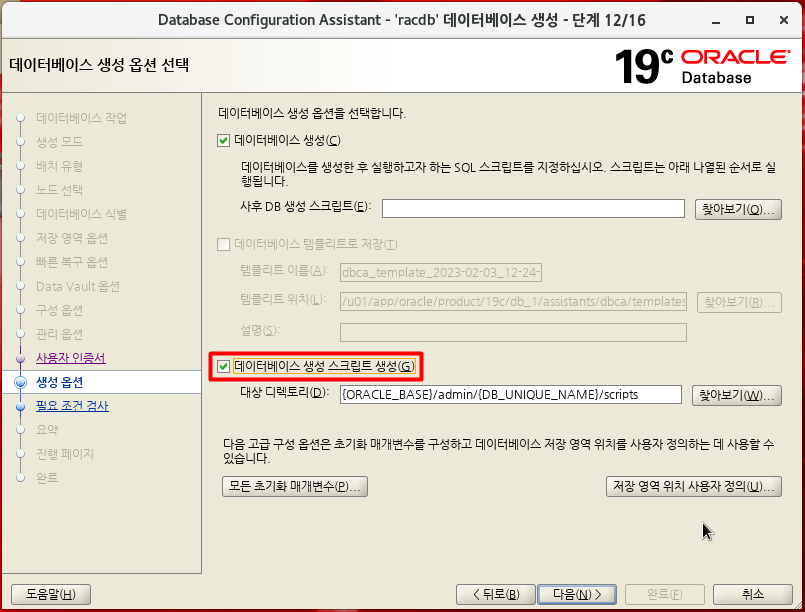Click the 템플리트 이름(A) text field
The width and height of the screenshot is (805, 612).
click(440, 272)
